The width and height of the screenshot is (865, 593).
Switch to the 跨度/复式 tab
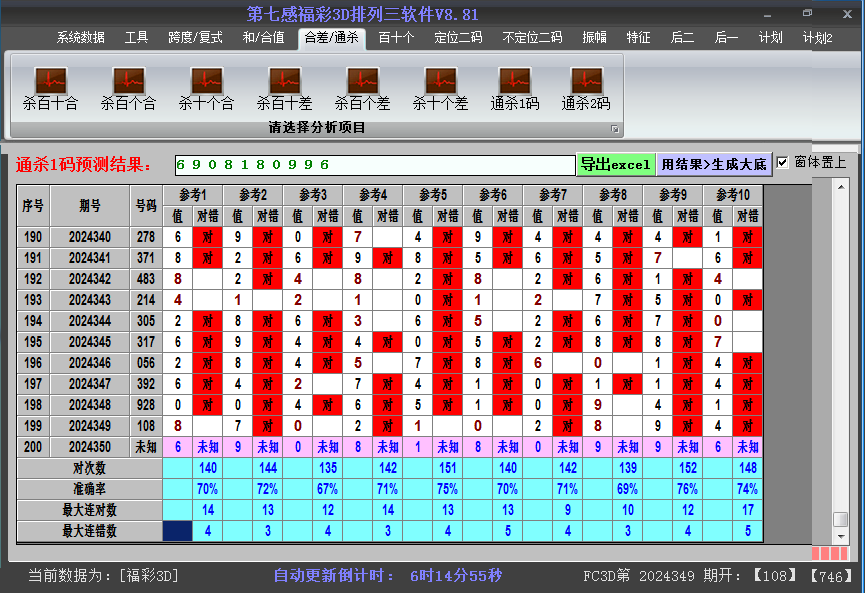pos(195,38)
